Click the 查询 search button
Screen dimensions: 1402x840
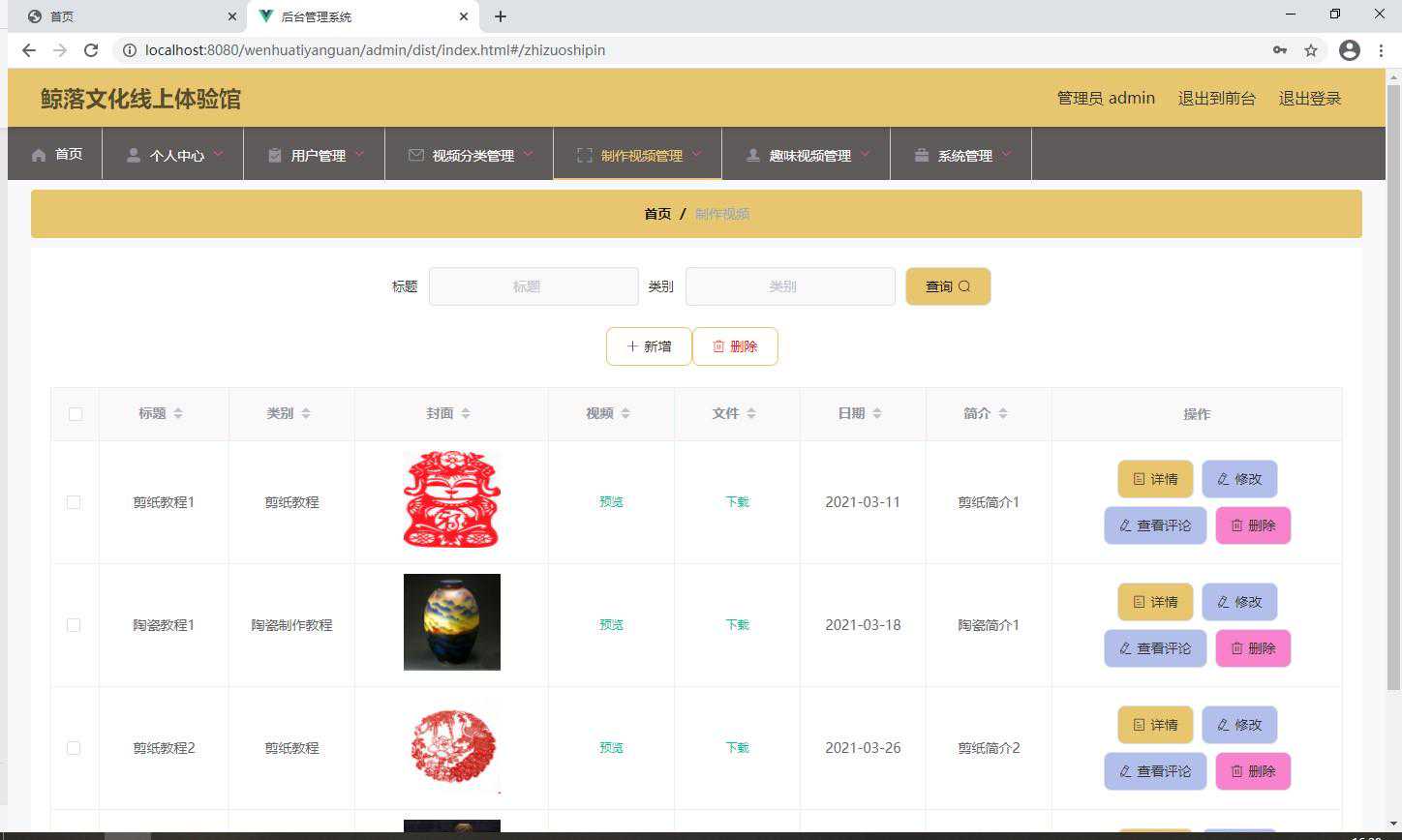click(x=948, y=286)
